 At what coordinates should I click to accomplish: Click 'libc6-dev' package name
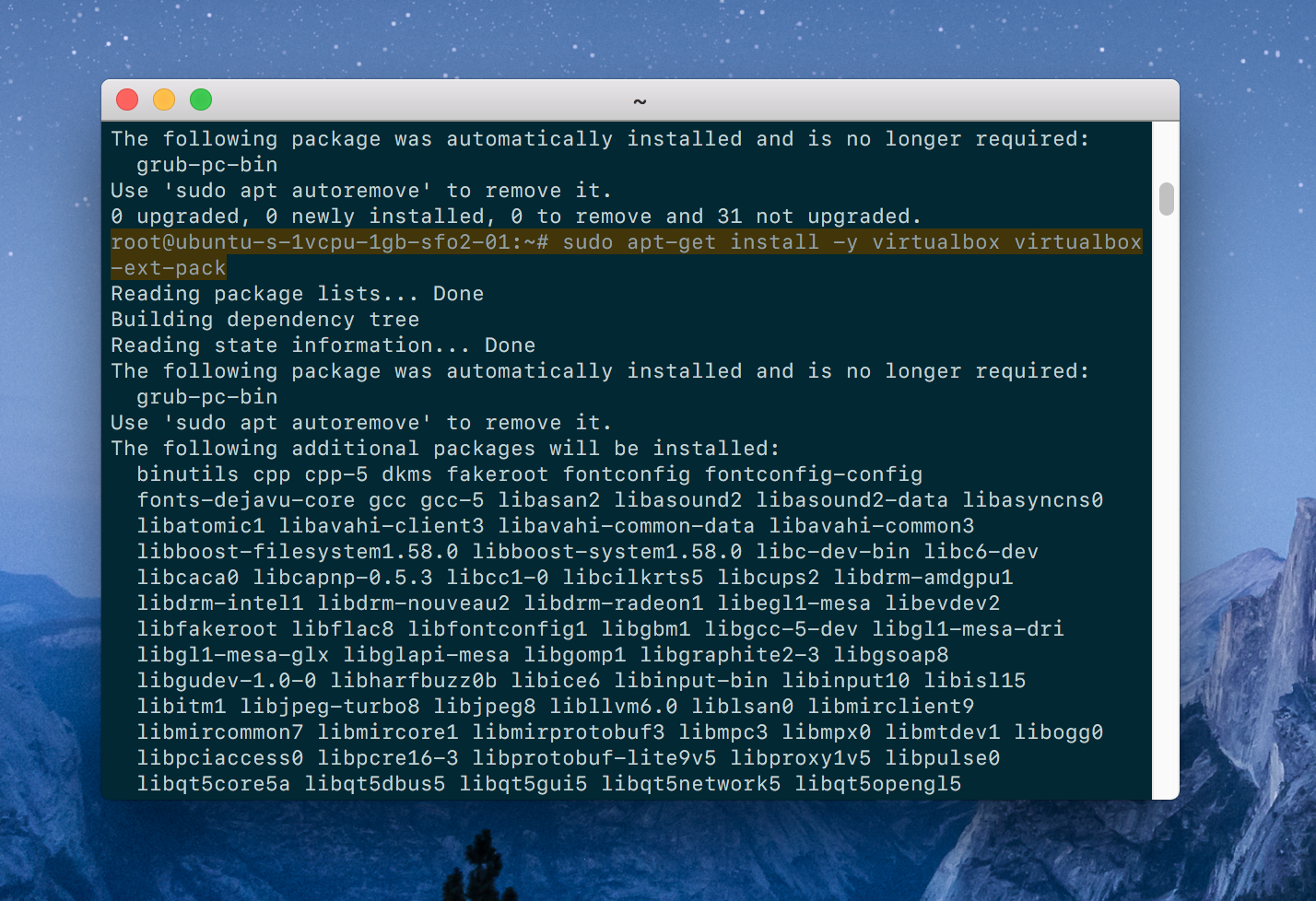pyautogui.click(x=981, y=552)
